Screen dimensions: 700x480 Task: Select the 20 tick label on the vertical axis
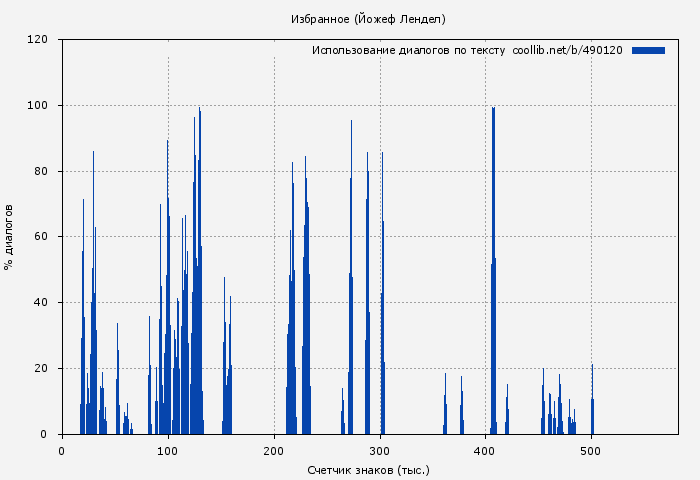[41, 368]
